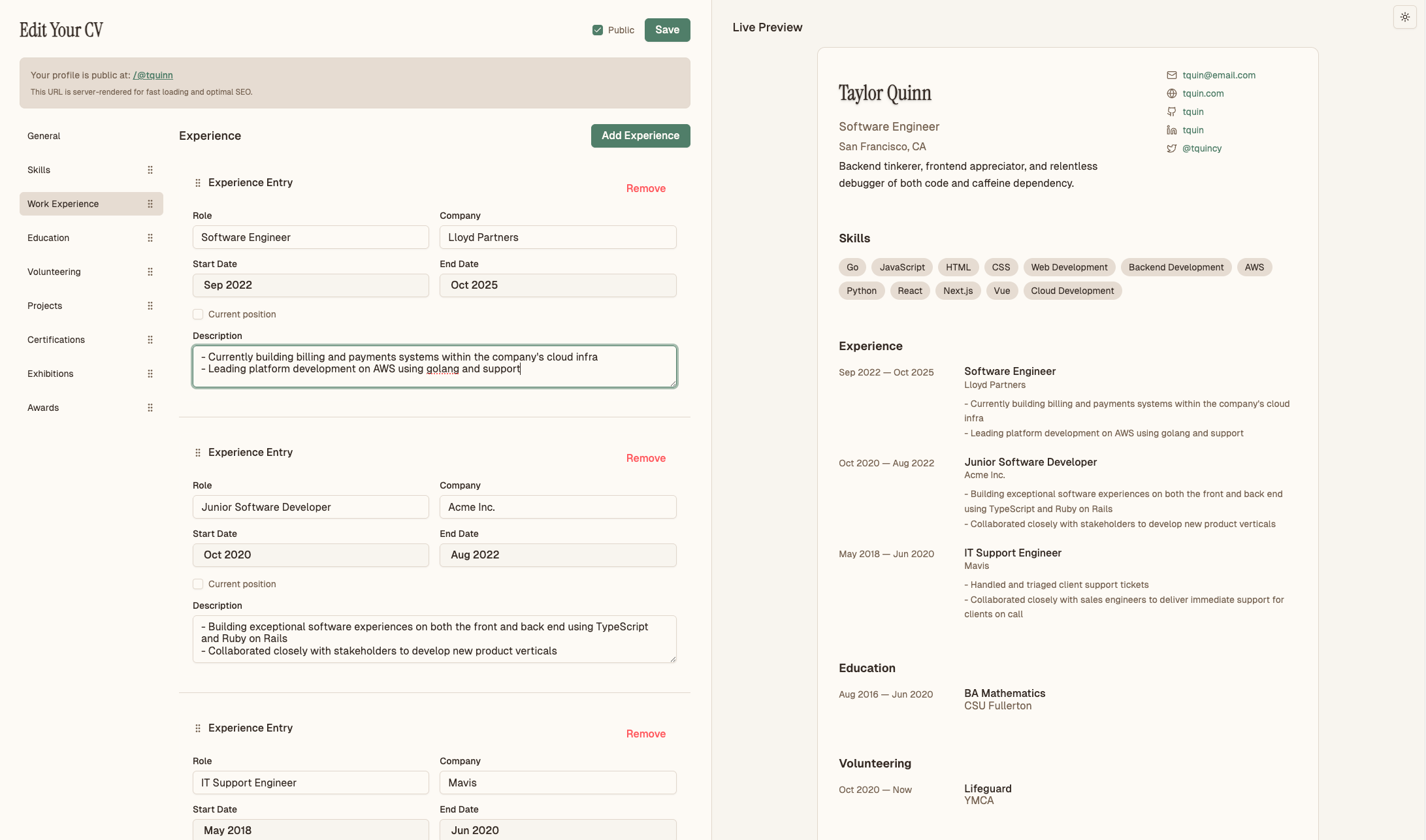The height and width of the screenshot is (840, 1426).
Task: Enable Current position for Software Engineer entry
Action: point(197,314)
